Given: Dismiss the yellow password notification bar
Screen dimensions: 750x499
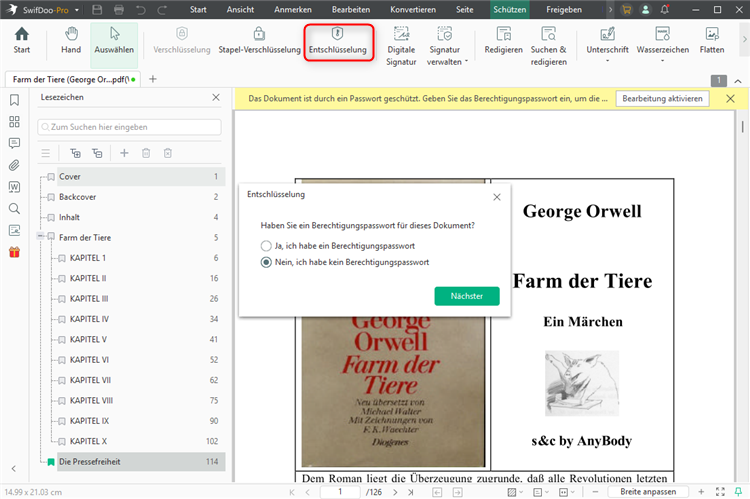Looking at the screenshot, I should click(x=730, y=99).
